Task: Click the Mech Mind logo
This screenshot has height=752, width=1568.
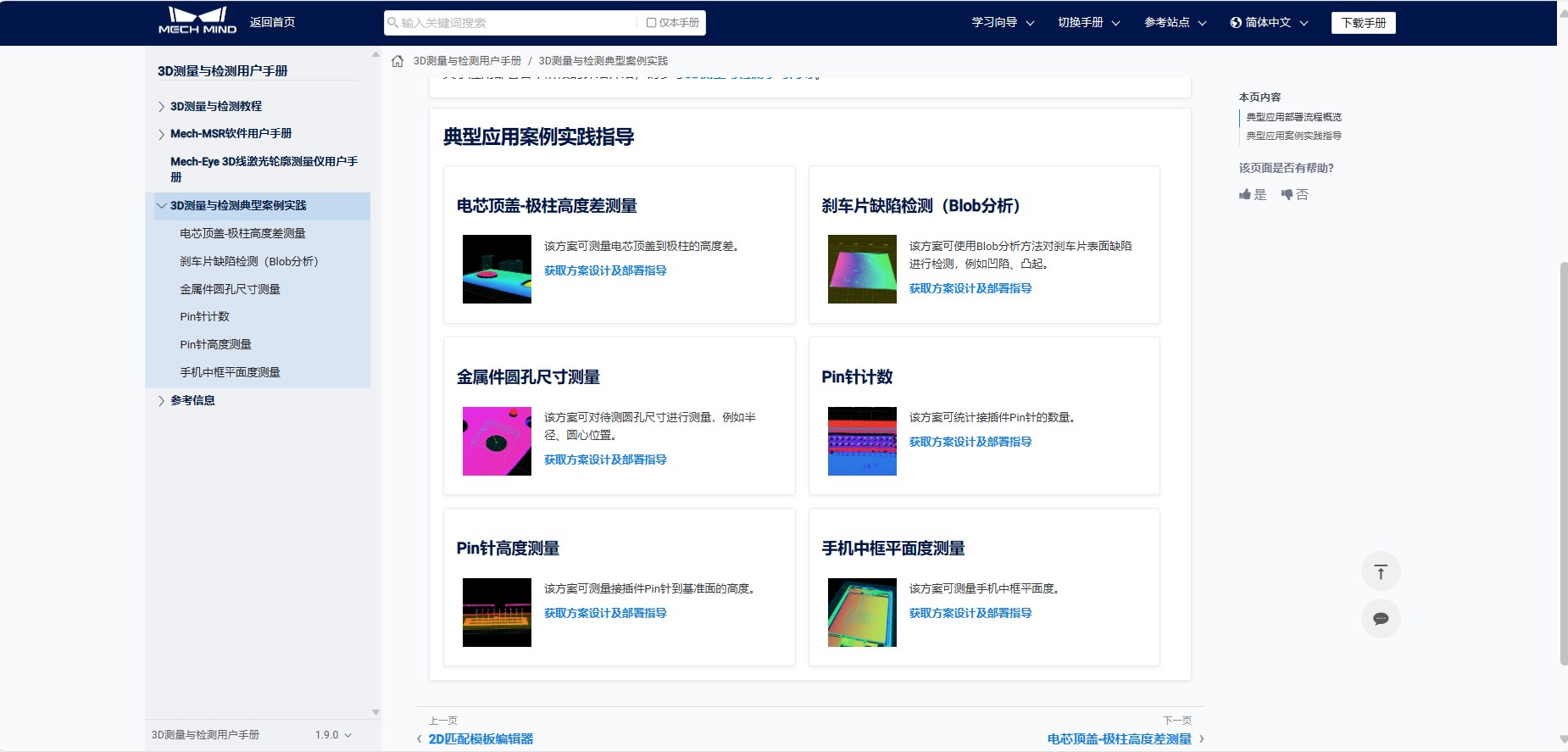Action: tap(197, 21)
